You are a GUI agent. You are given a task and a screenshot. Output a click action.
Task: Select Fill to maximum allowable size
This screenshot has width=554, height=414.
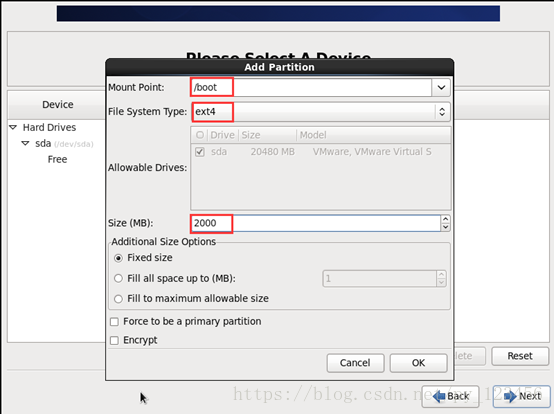click(119, 299)
